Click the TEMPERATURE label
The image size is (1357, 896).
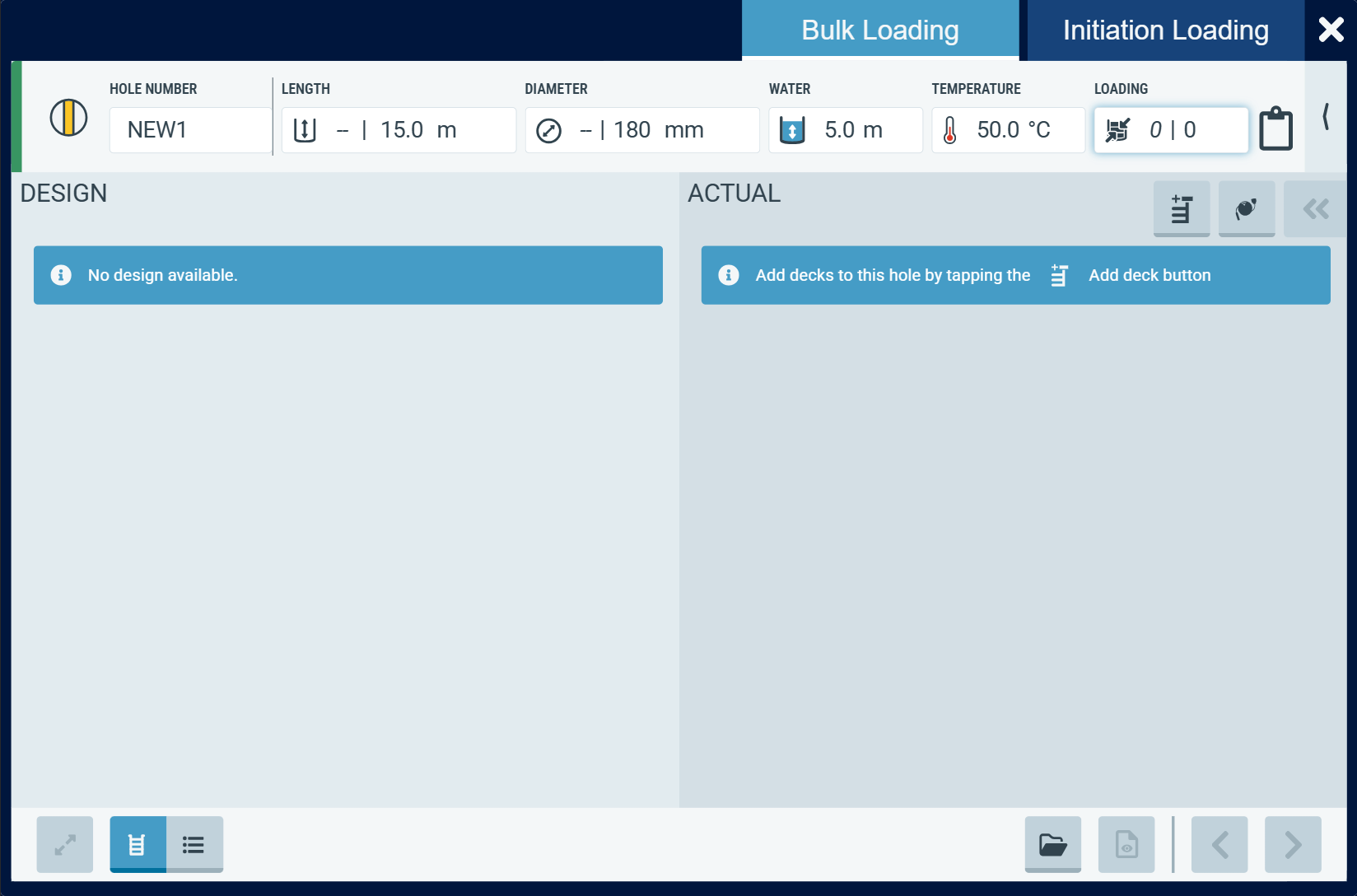(977, 89)
